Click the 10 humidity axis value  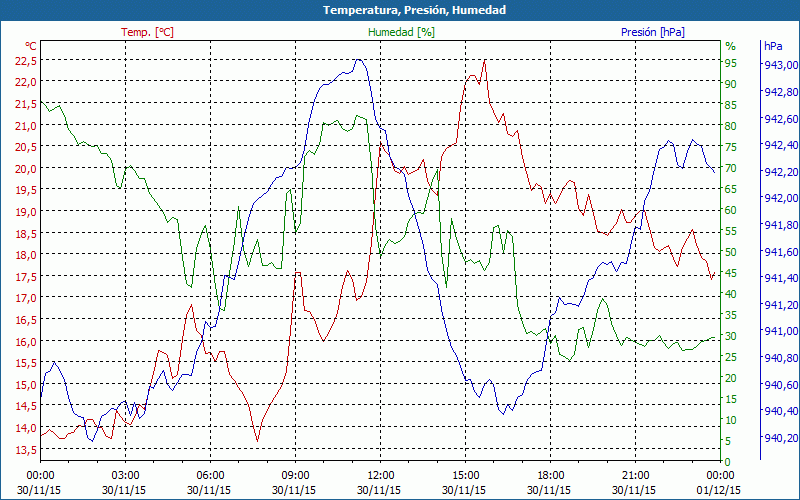731,420
